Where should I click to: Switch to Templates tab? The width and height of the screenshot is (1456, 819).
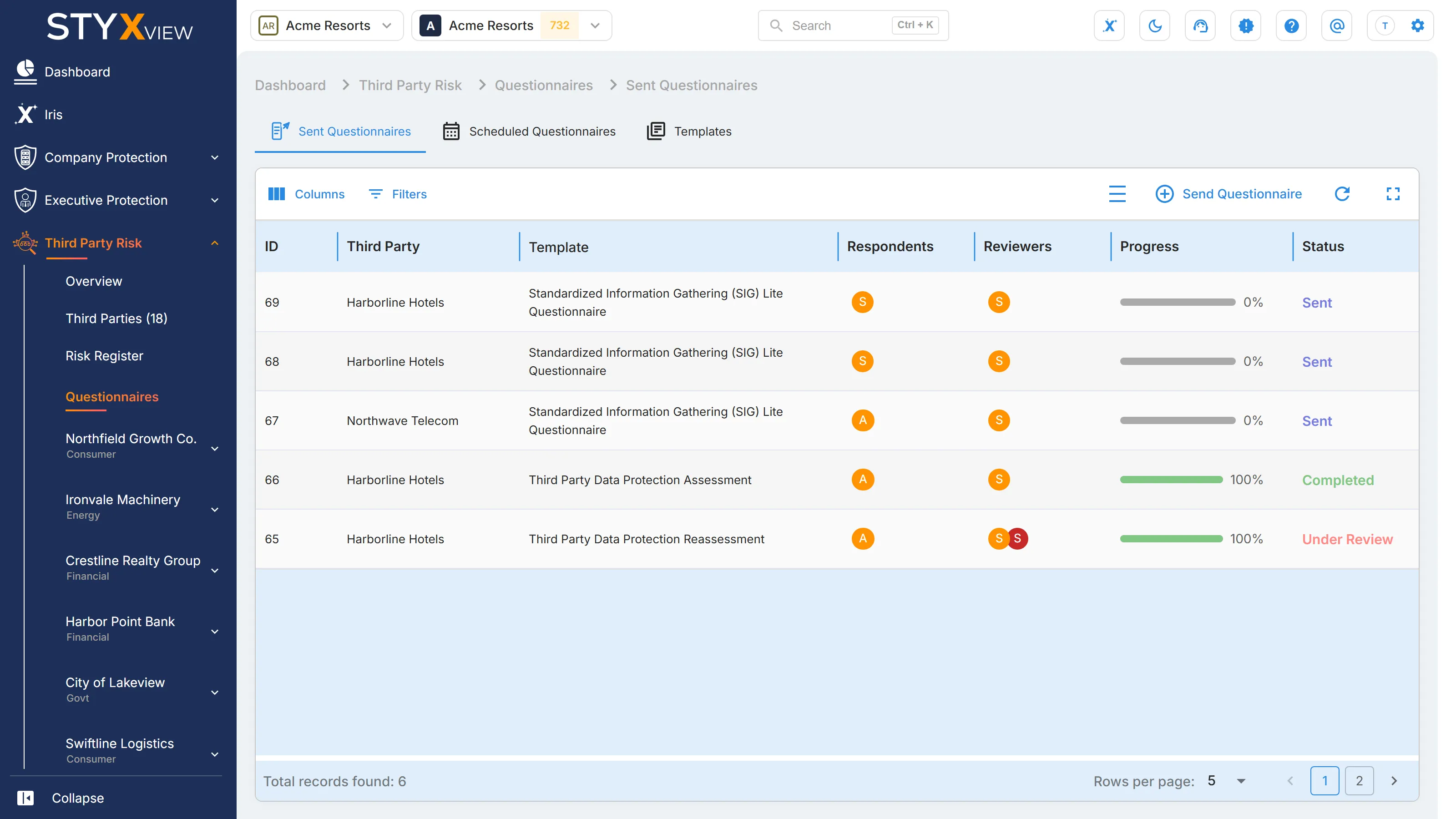(689, 131)
